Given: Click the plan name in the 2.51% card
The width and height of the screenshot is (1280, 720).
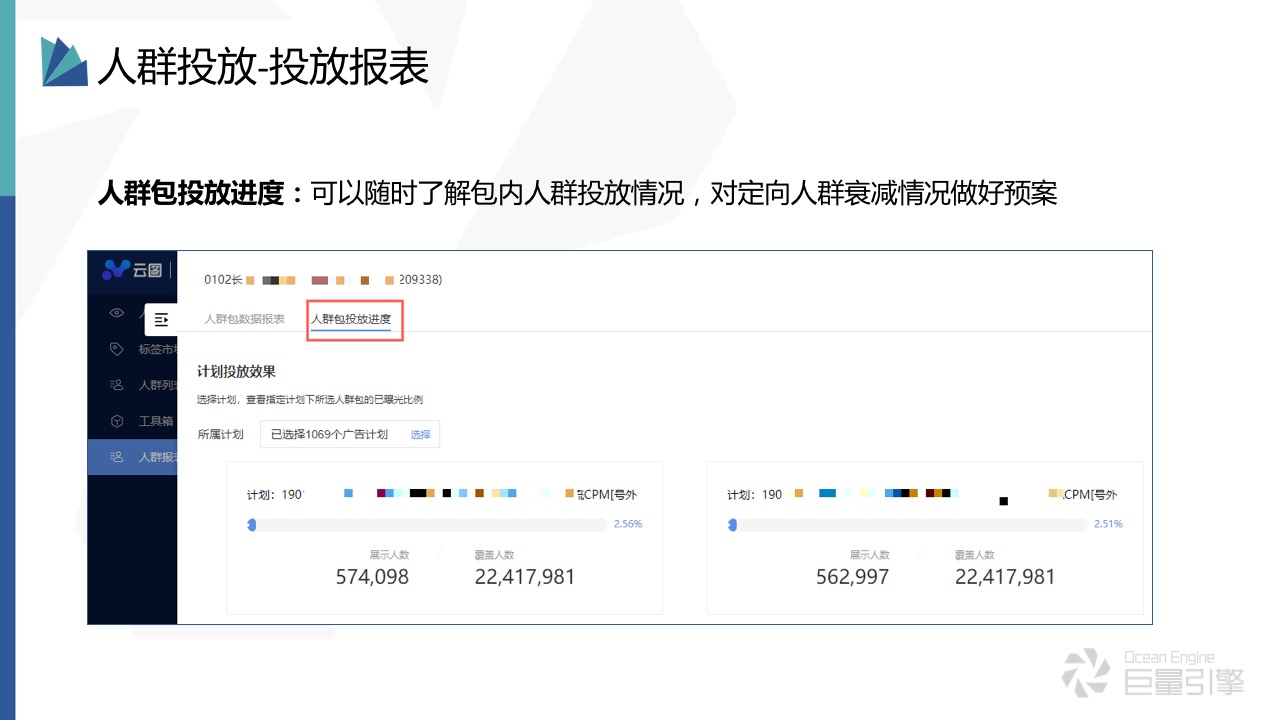Looking at the screenshot, I should click(922, 494).
